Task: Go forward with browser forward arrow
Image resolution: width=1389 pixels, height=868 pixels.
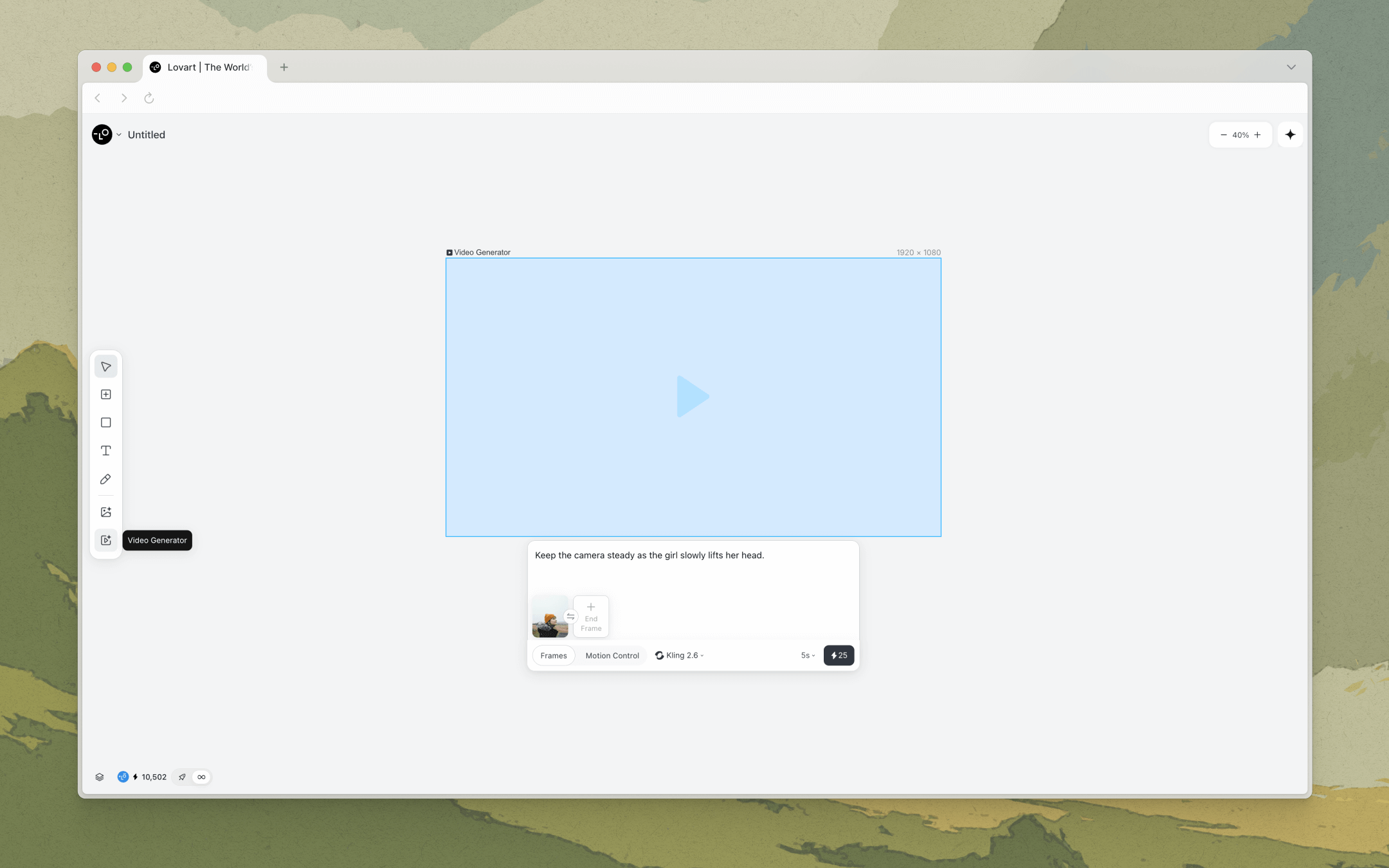Action: point(124,98)
